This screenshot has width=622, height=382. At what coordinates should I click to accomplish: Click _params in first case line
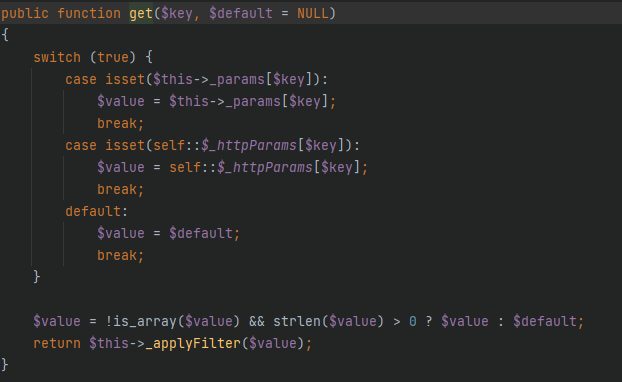pos(241,79)
